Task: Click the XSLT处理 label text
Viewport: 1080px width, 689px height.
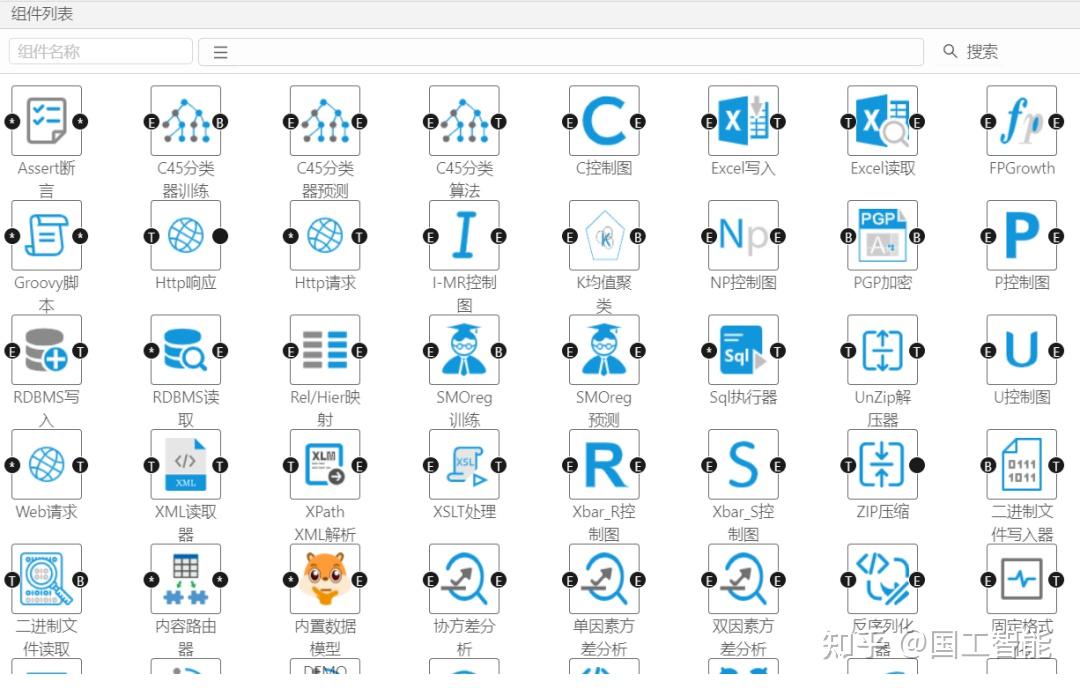Action: [x=464, y=511]
